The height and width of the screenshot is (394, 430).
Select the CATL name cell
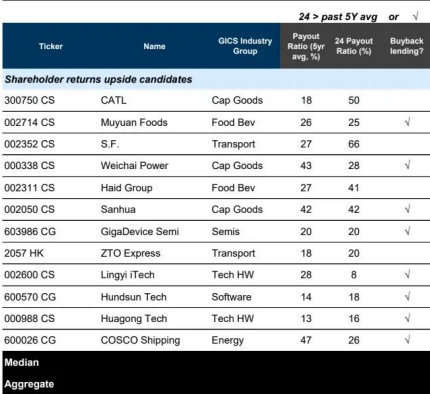click(x=114, y=100)
